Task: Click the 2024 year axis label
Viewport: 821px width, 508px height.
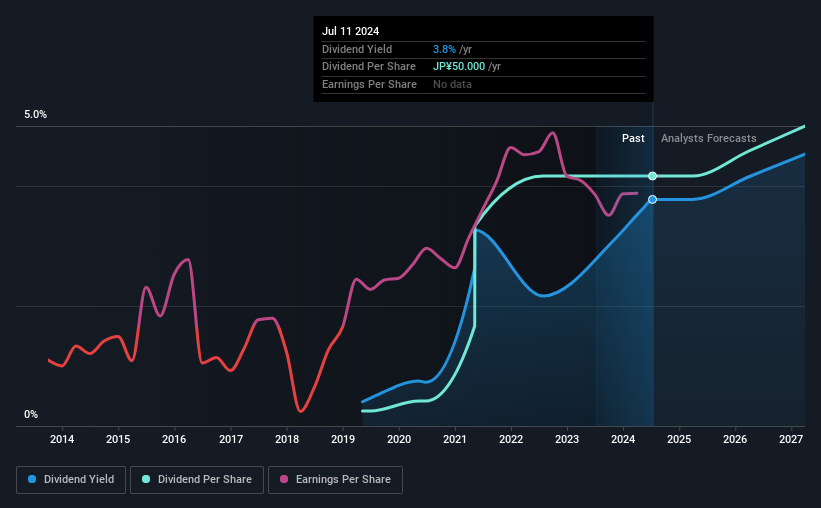Action: (623, 439)
